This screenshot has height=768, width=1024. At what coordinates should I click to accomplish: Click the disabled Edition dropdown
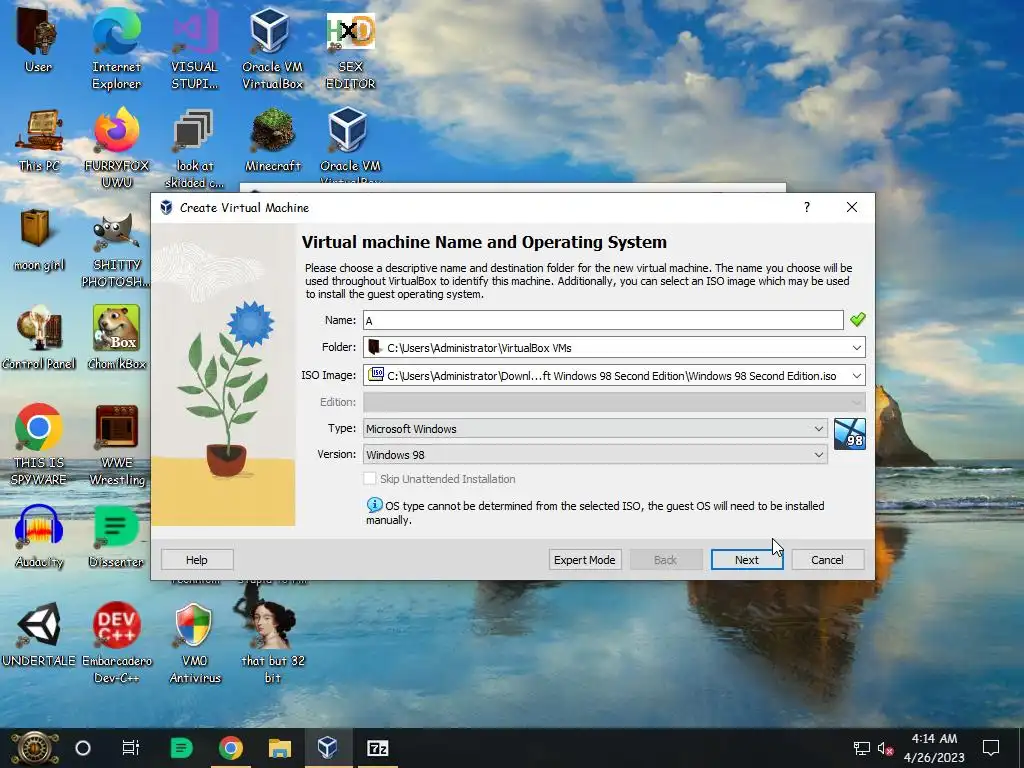pos(614,402)
